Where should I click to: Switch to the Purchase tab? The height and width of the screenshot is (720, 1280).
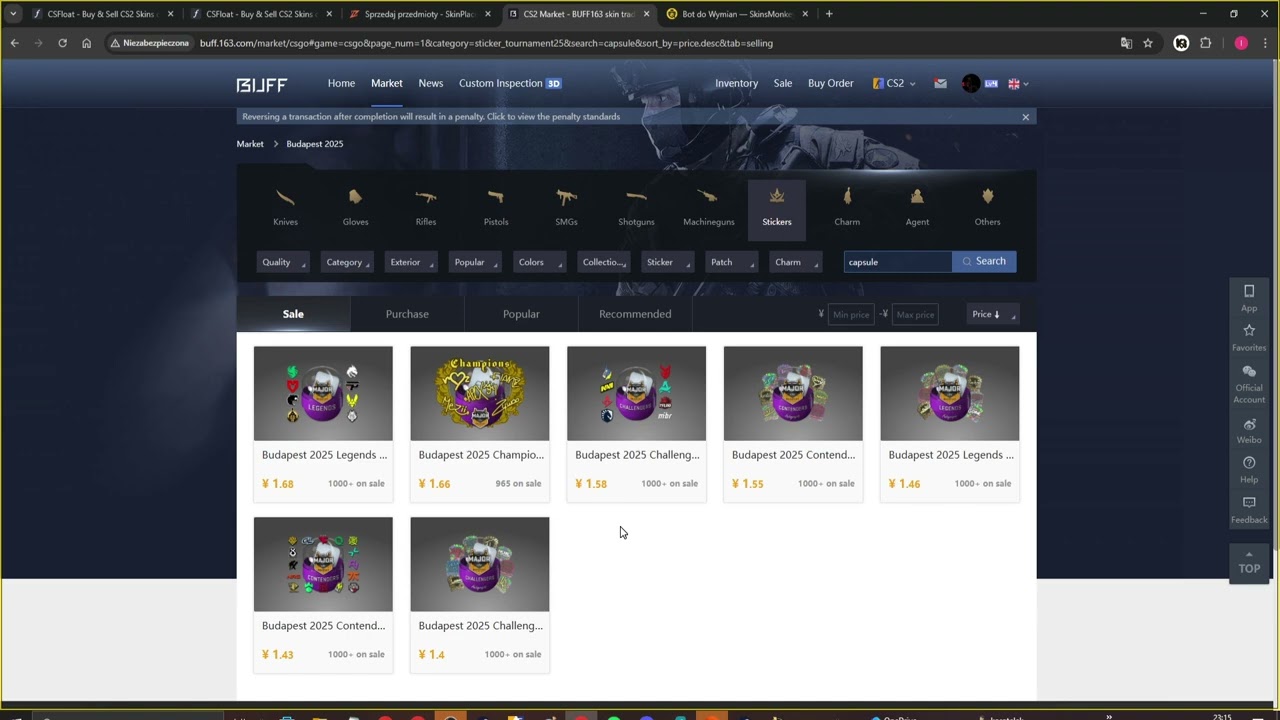(x=407, y=314)
